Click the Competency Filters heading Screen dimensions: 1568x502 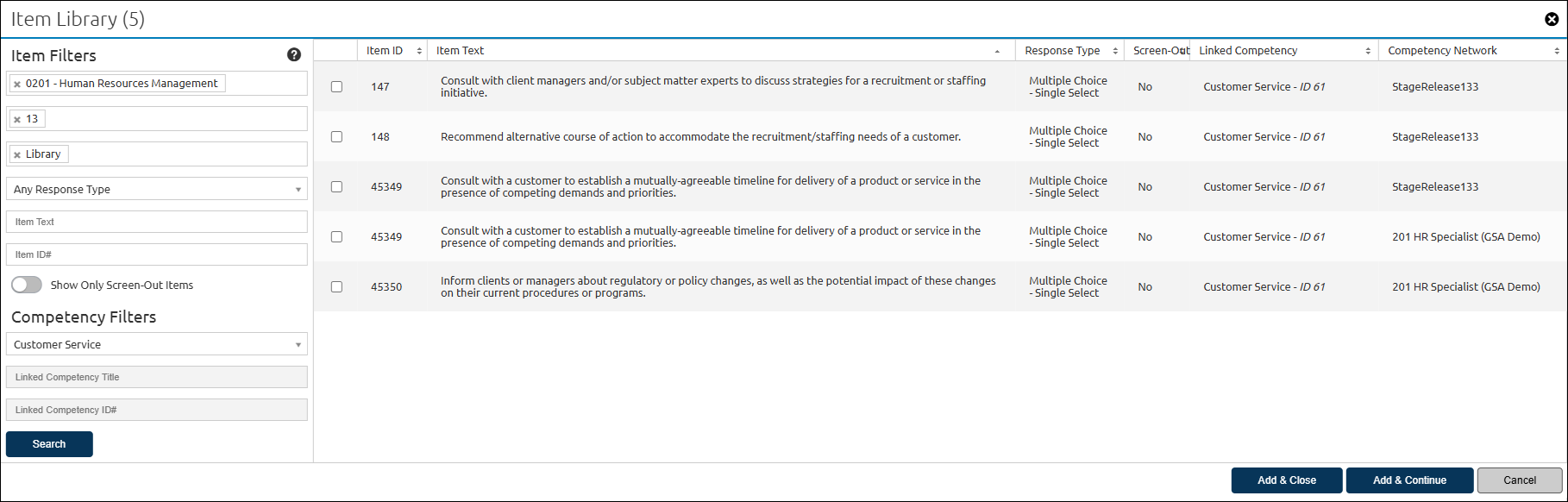coord(84,317)
